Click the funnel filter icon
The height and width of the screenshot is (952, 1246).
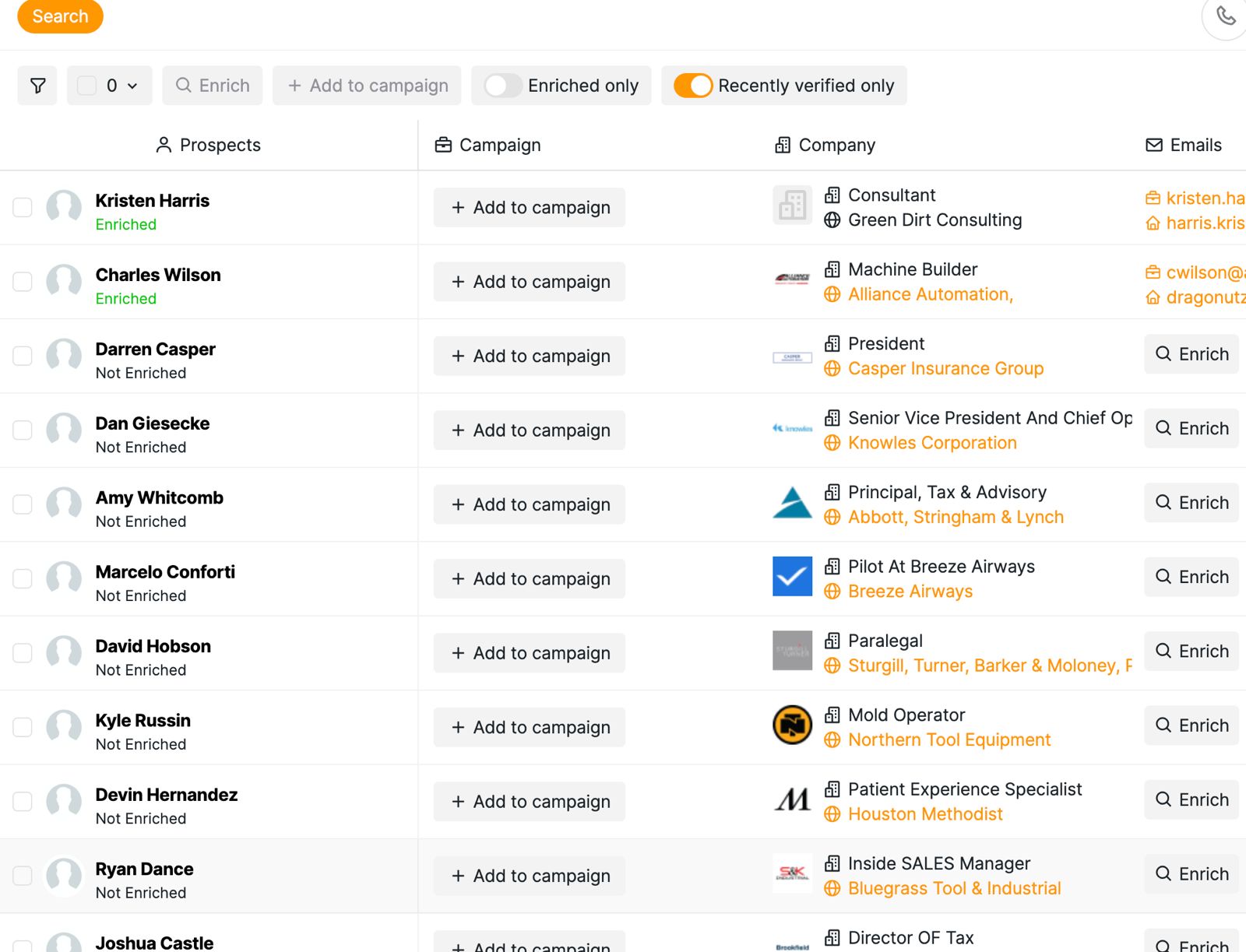(x=37, y=86)
